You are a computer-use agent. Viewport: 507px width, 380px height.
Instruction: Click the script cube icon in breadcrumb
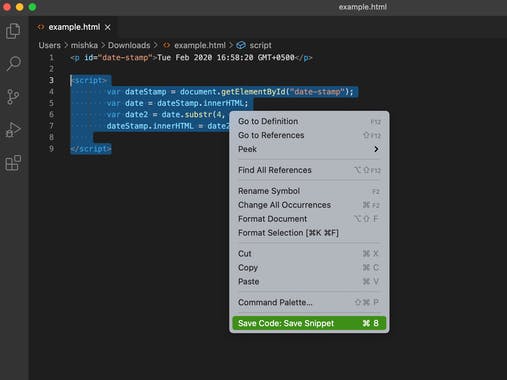point(241,45)
